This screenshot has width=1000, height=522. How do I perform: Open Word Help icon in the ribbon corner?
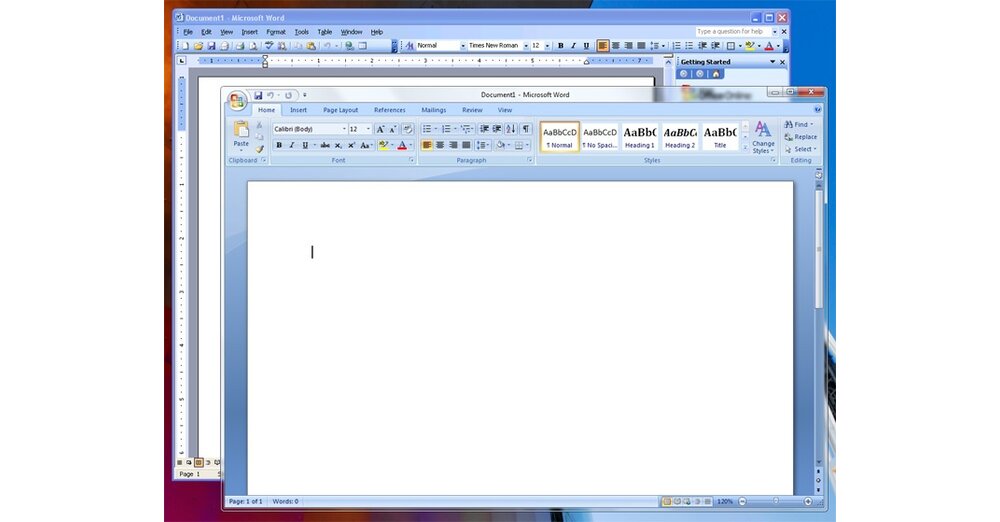[818, 110]
